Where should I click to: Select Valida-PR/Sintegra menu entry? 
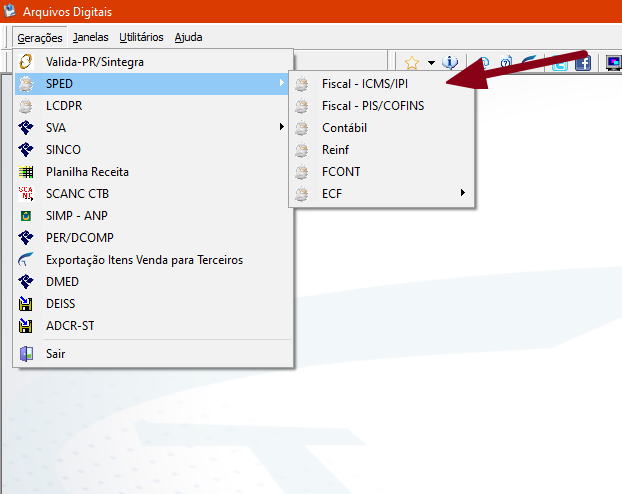[153, 62]
